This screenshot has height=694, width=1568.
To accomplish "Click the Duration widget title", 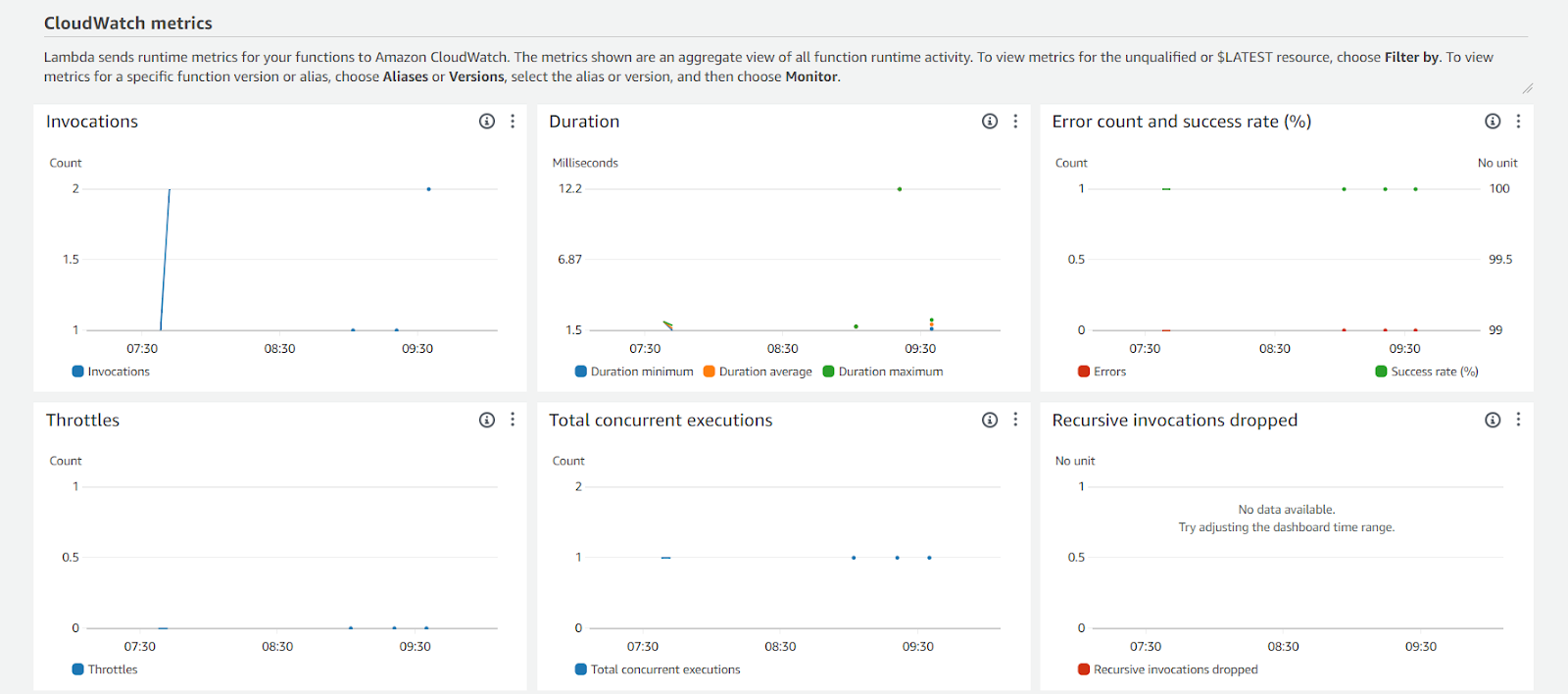I will pos(584,122).
